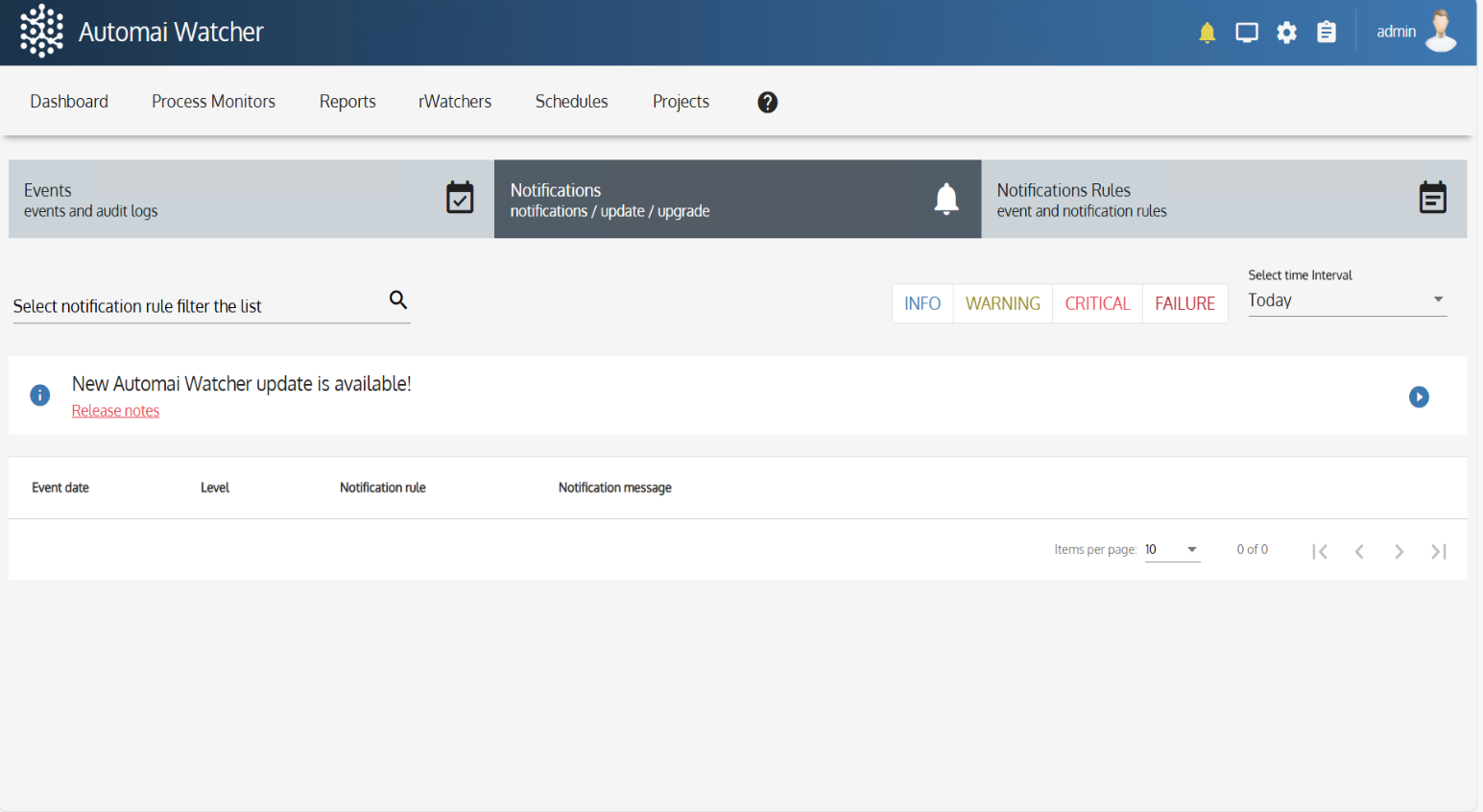Open the settings gear icon
Screen dimensions: 1483x812
(1287, 33)
